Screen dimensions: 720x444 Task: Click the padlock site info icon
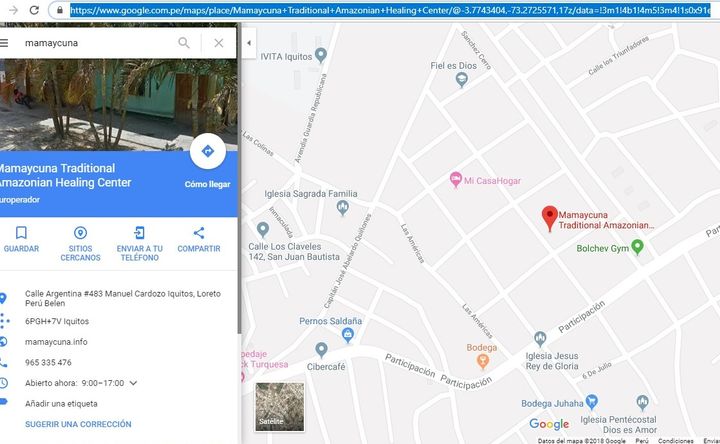click(60, 10)
